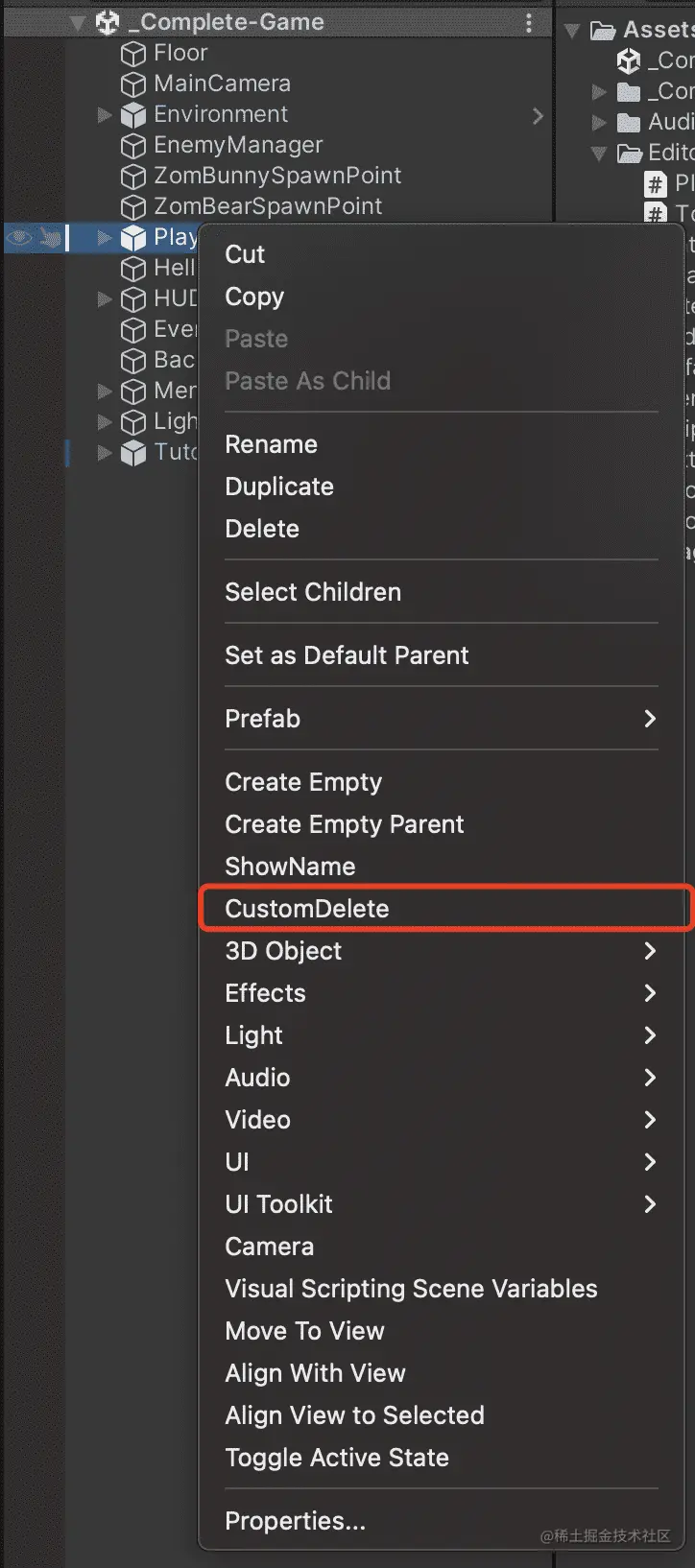Open the scene options kebab menu
This screenshot has width=695, height=1568.
(x=529, y=23)
